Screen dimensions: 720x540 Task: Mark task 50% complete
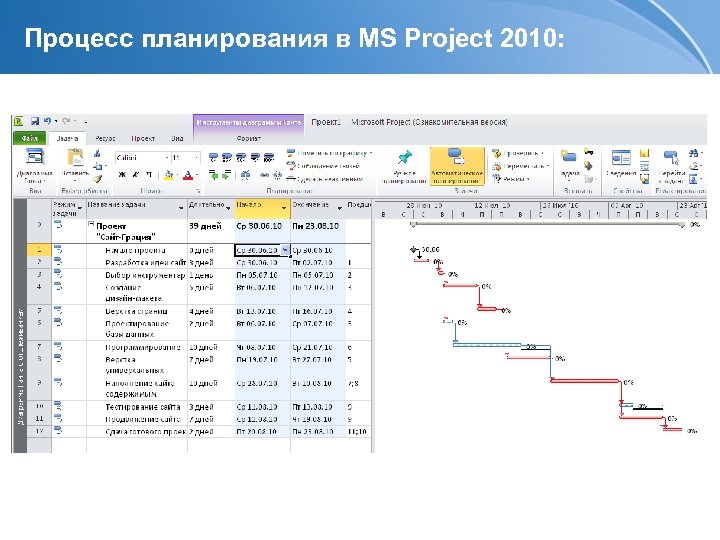click(x=241, y=158)
